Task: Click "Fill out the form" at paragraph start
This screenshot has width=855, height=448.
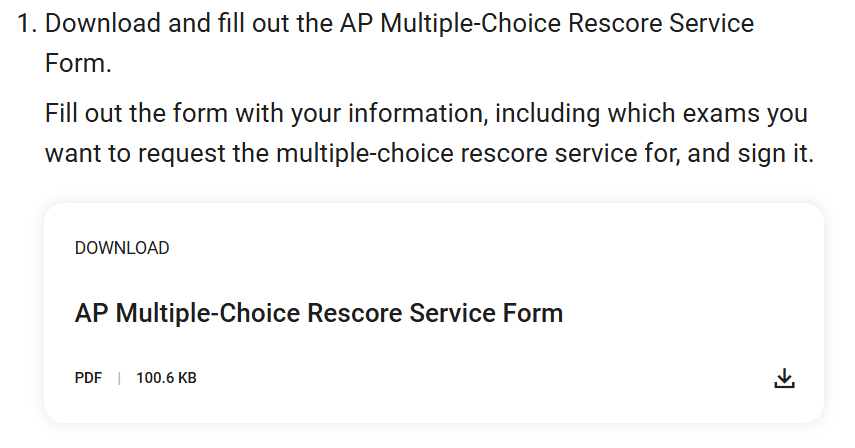Action: point(136,113)
